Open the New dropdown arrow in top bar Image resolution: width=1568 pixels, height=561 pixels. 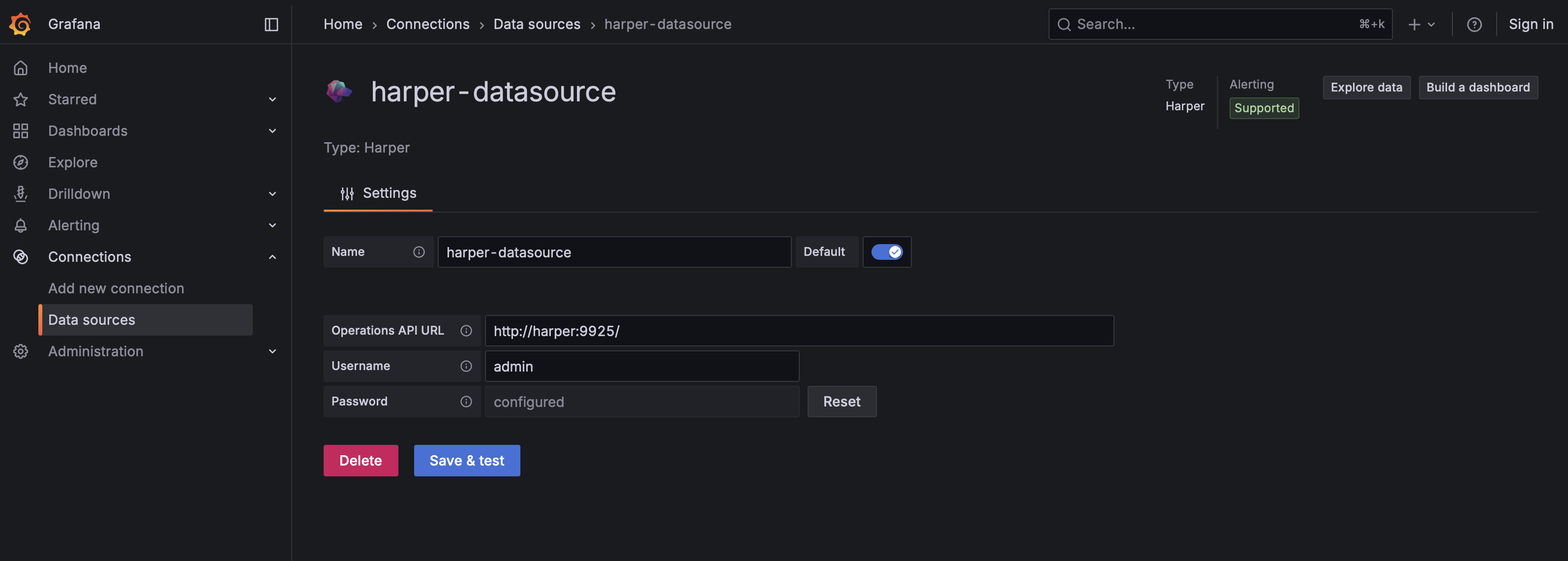(1431, 25)
